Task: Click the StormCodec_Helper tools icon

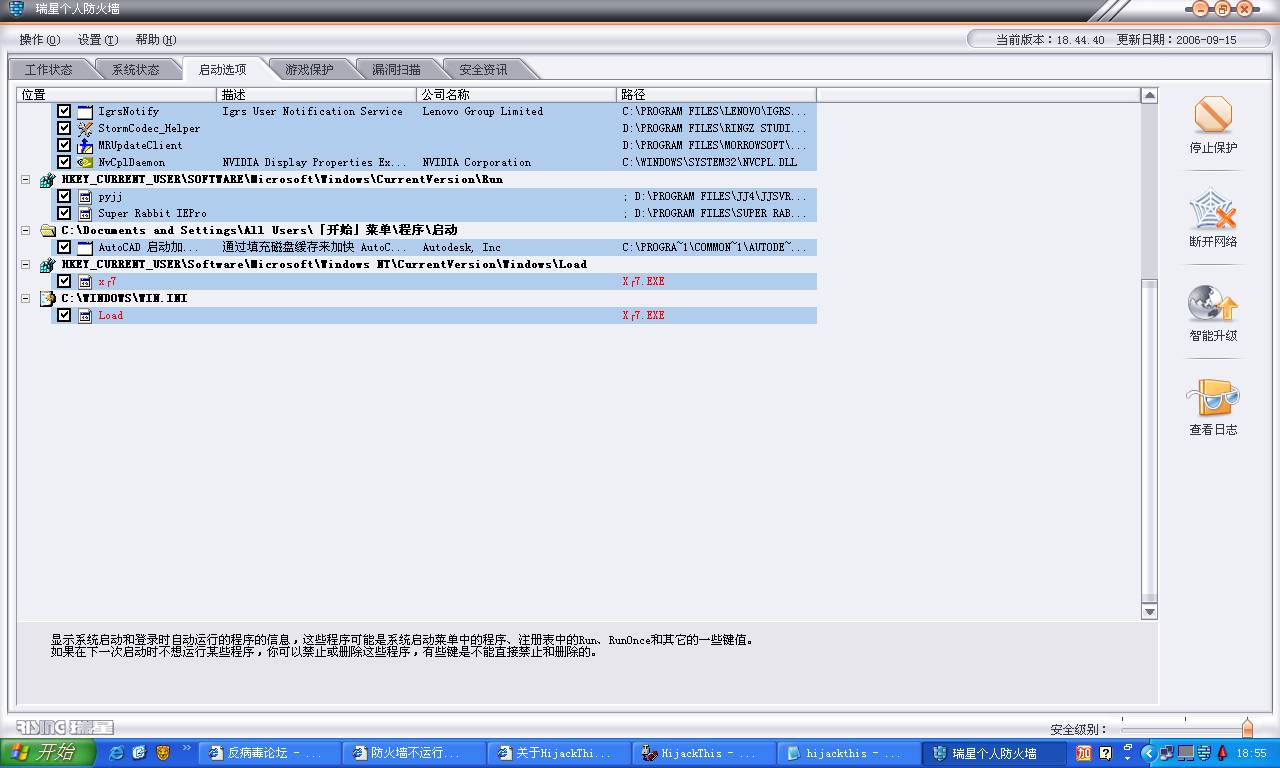Action: (85, 129)
